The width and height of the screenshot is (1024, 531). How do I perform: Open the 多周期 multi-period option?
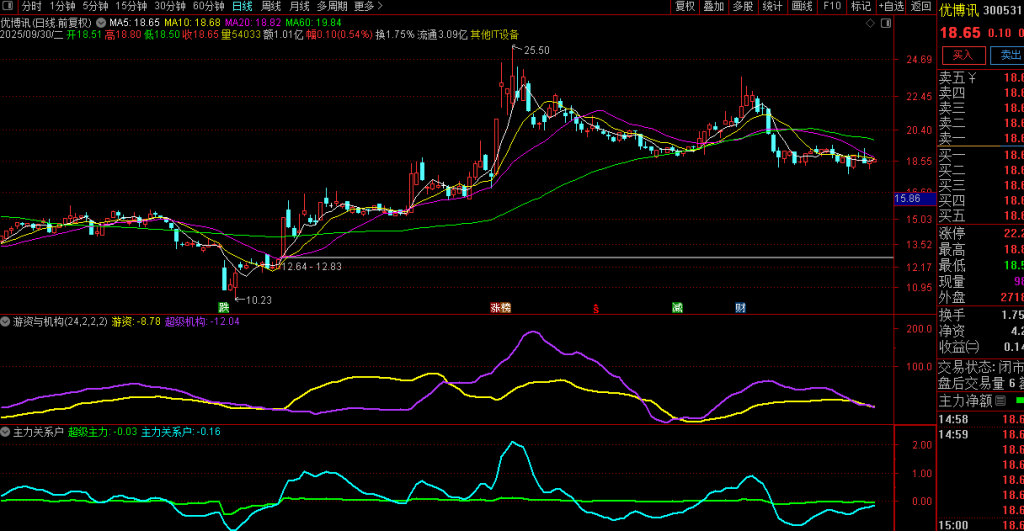click(x=332, y=6)
